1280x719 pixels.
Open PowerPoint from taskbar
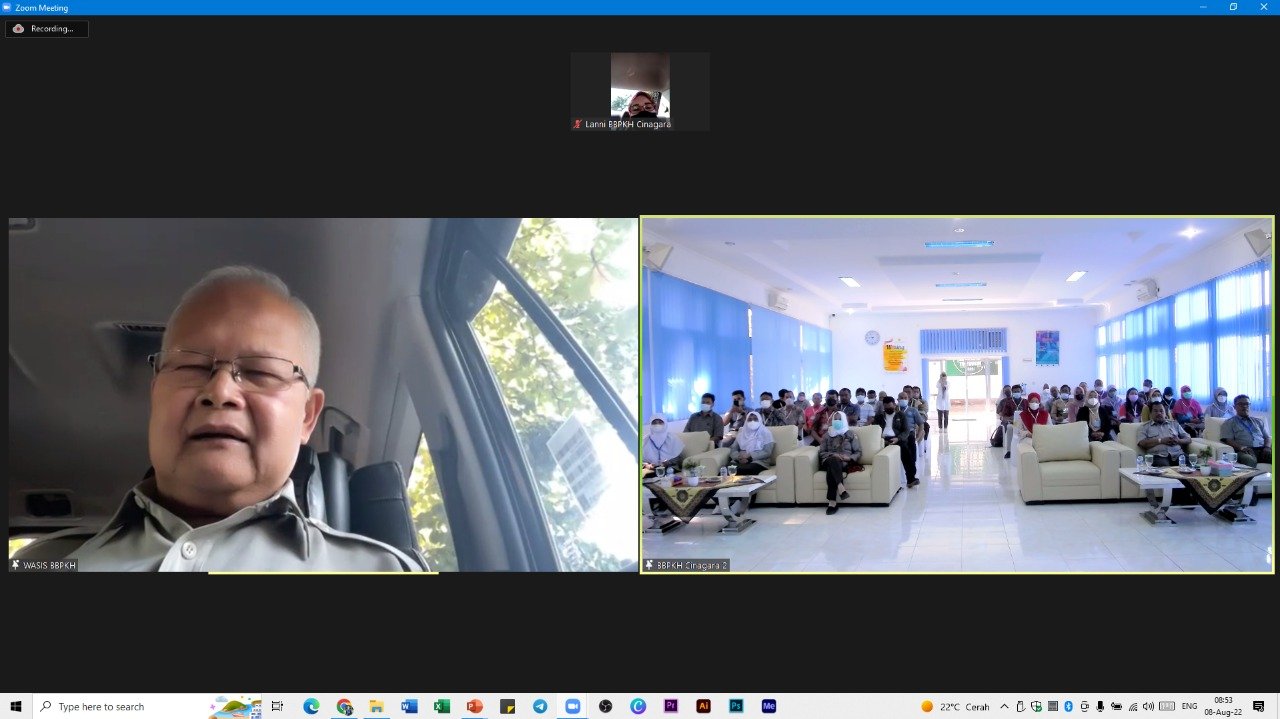point(475,706)
